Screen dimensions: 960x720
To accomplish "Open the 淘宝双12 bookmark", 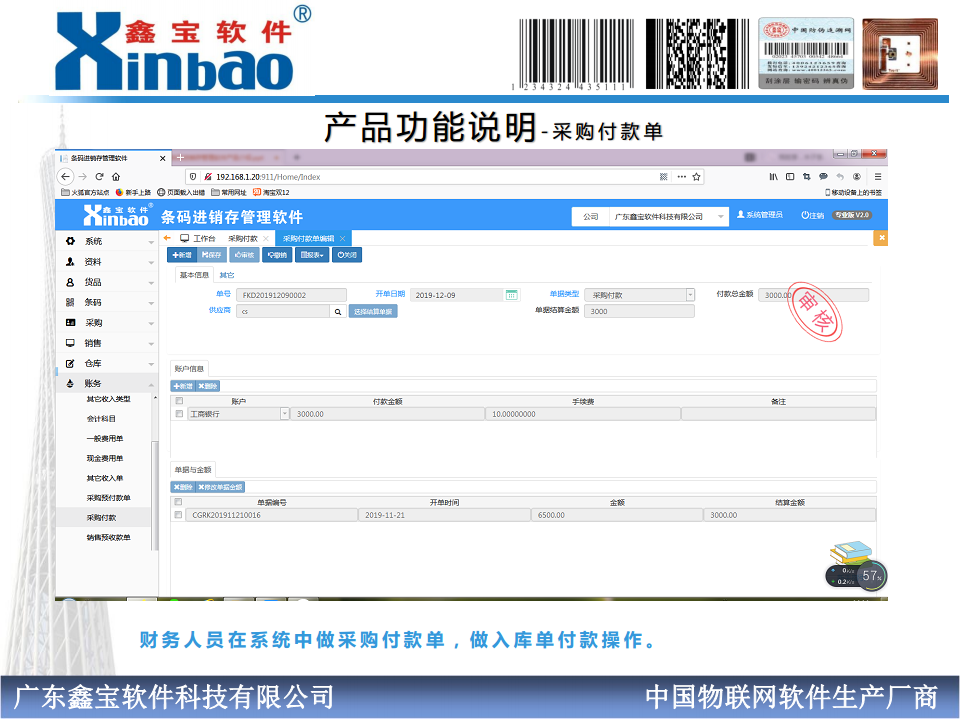I will tap(271, 192).
